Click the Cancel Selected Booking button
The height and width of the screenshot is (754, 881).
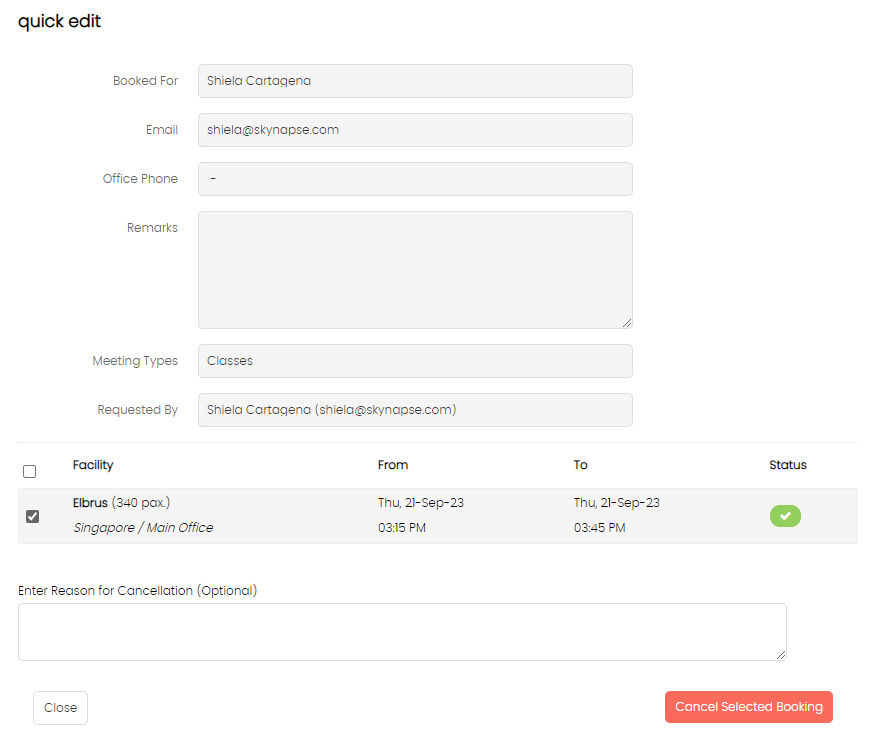pos(748,707)
